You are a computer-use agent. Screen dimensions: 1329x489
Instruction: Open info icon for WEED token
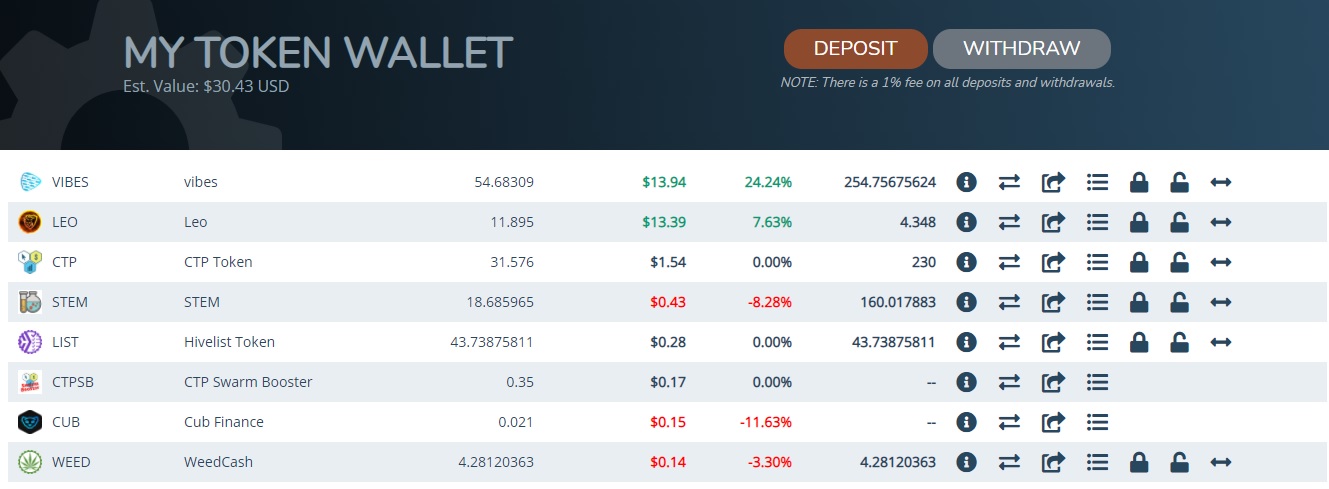tap(966, 462)
